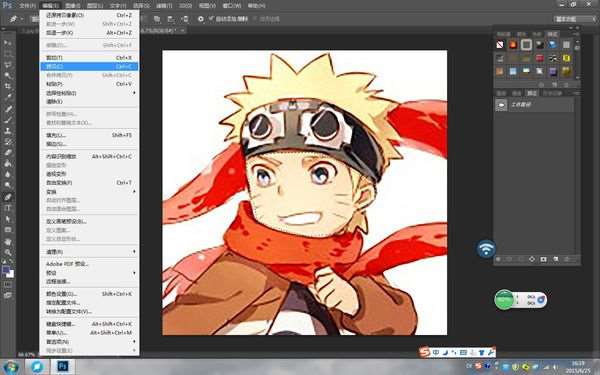The image size is (600, 375).
Task: Select the Dodge tool
Action: [x=8, y=185]
